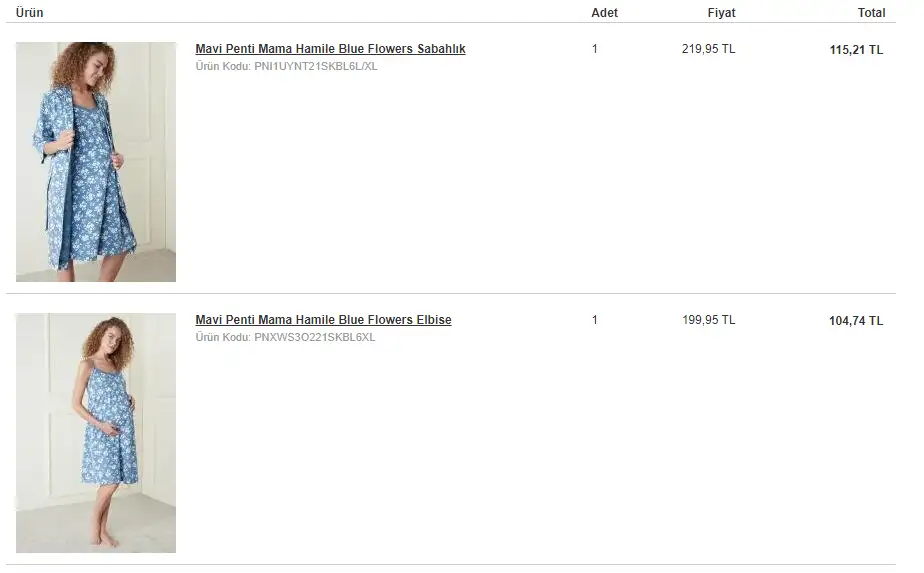Image resolution: width=924 pixels, height=573 pixels.
Task: Click the Fiyat column header
Action: click(721, 13)
